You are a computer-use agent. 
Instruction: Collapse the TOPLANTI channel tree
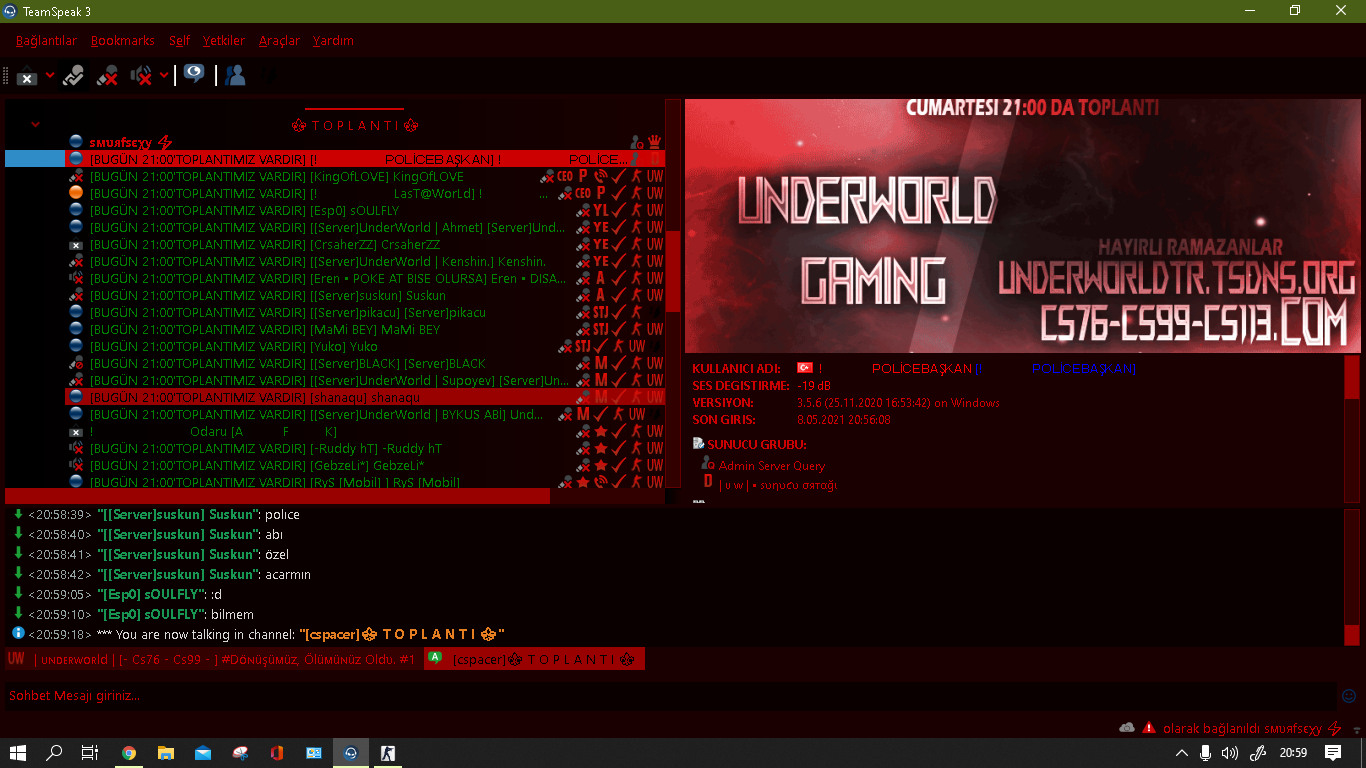[x=36, y=125]
